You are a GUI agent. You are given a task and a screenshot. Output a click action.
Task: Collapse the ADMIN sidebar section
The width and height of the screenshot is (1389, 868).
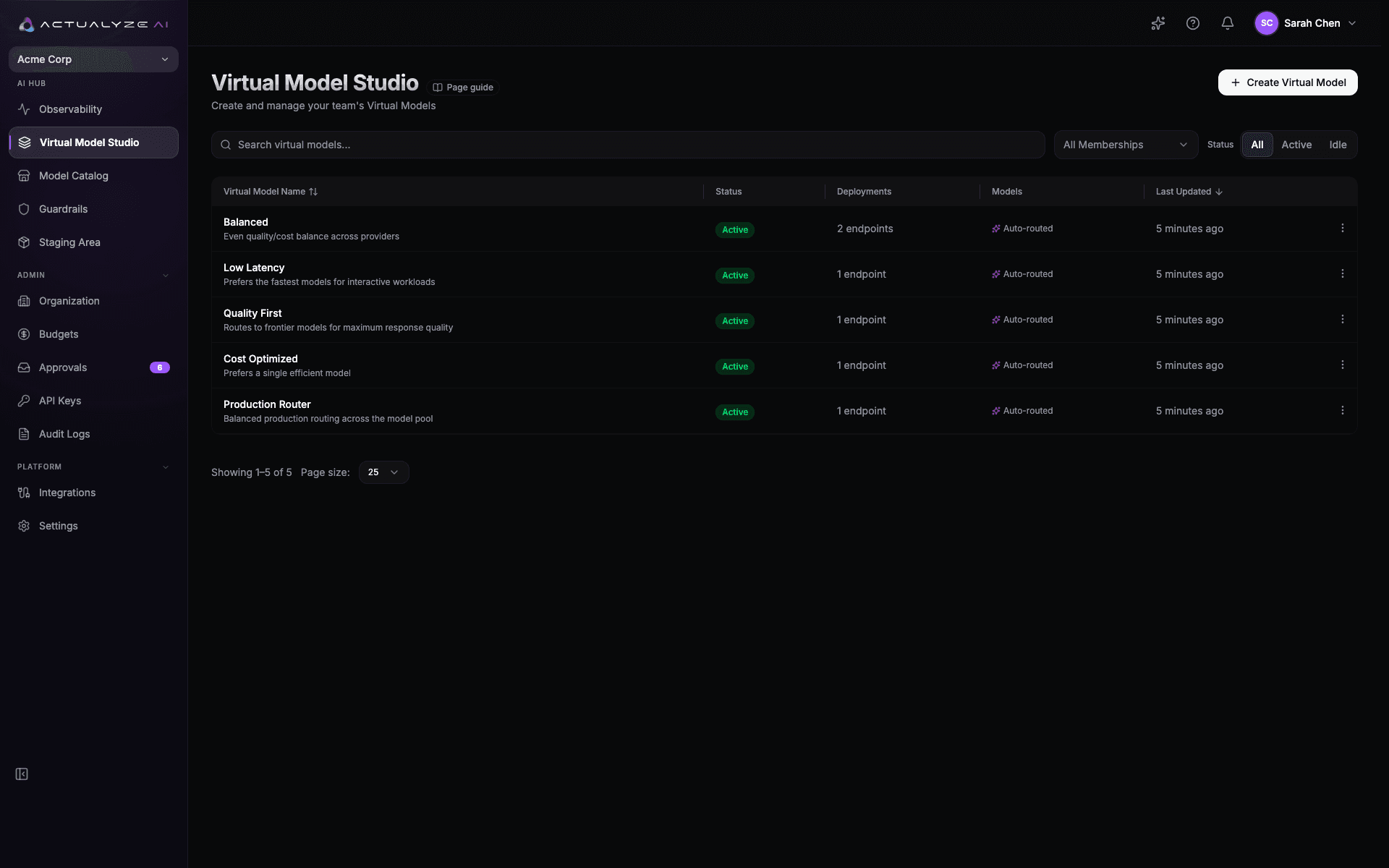click(x=166, y=275)
